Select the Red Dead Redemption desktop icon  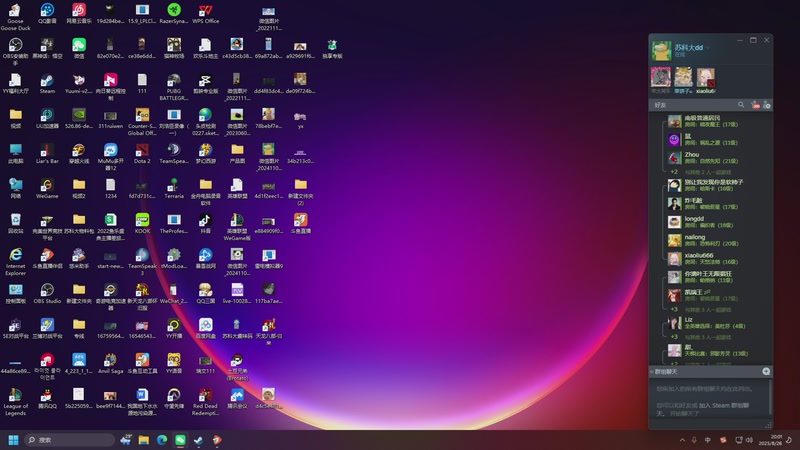[206, 402]
